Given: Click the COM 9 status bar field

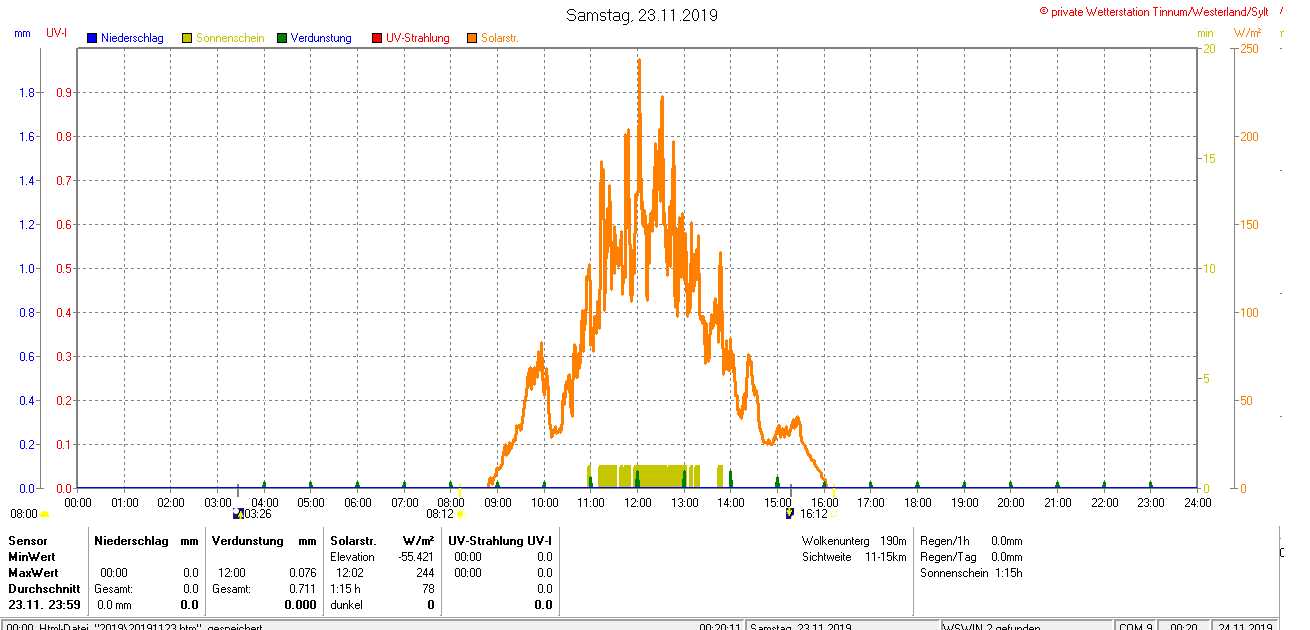Looking at the screenshot, I should click(1137, 626).
